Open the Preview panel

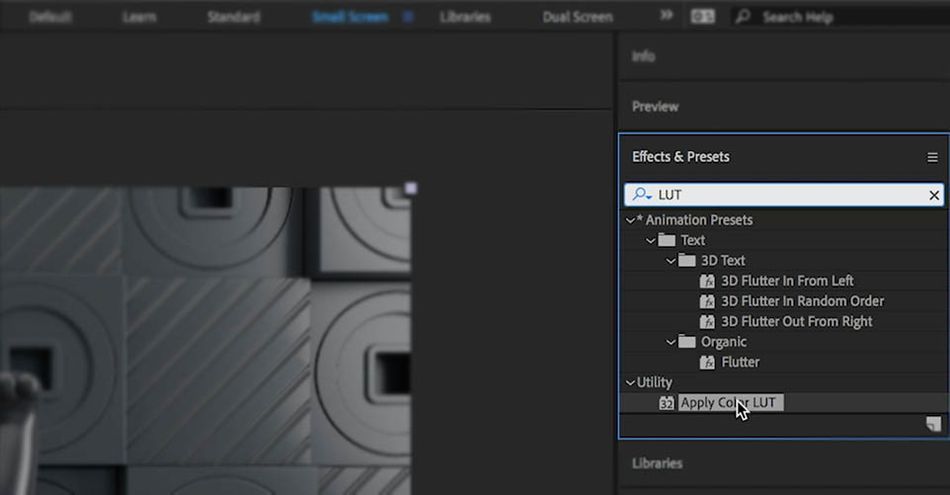655,107
